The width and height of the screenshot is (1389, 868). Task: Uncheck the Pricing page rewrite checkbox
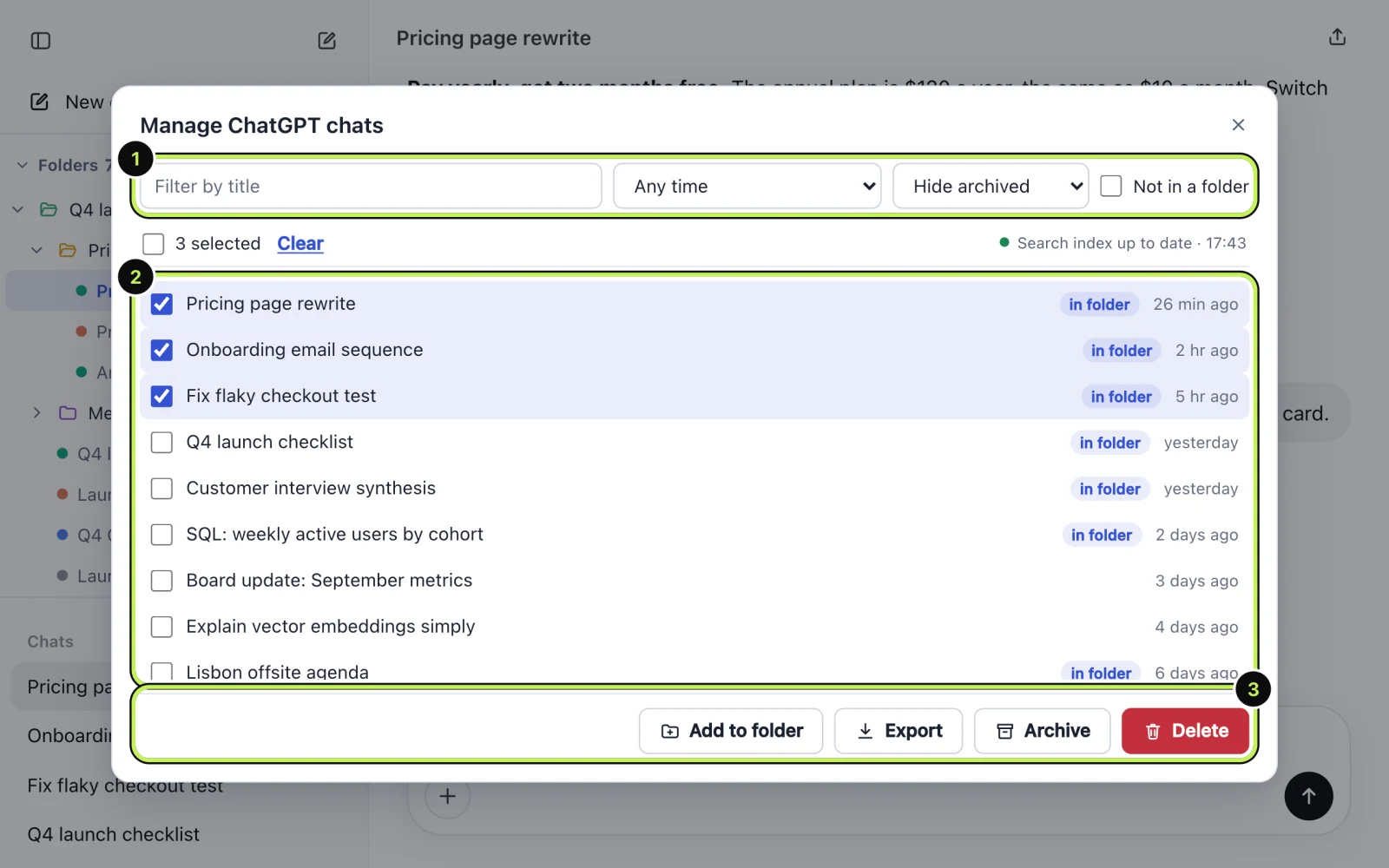pos(161,304)
